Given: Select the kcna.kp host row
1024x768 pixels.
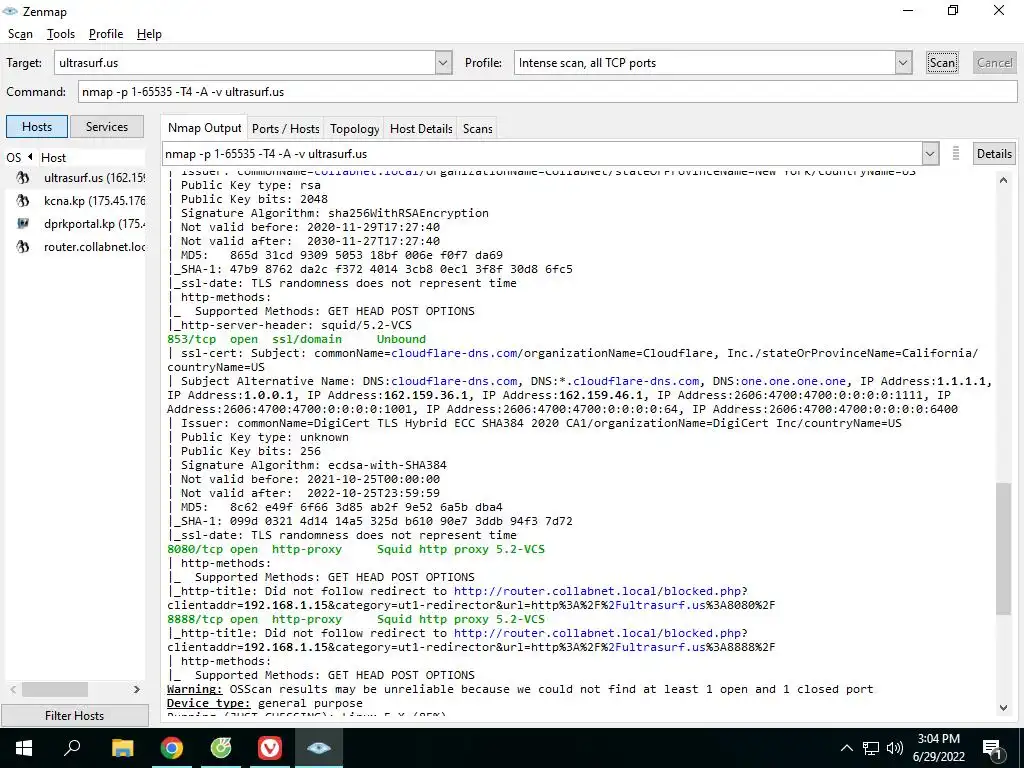Looking at the screenshot, I should [x=75, y=200].
